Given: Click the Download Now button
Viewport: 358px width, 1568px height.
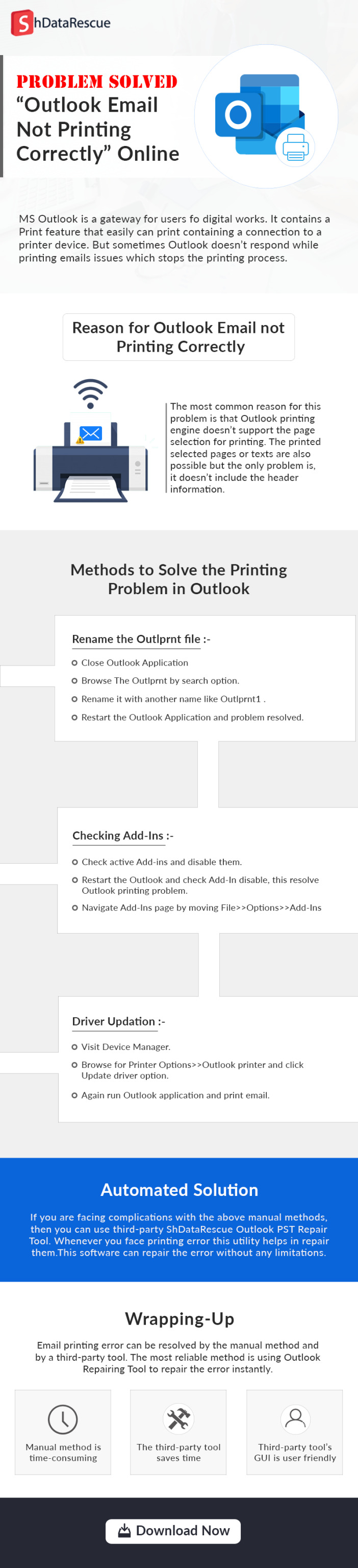Looking at the screenshot, I should [173, 1531].
